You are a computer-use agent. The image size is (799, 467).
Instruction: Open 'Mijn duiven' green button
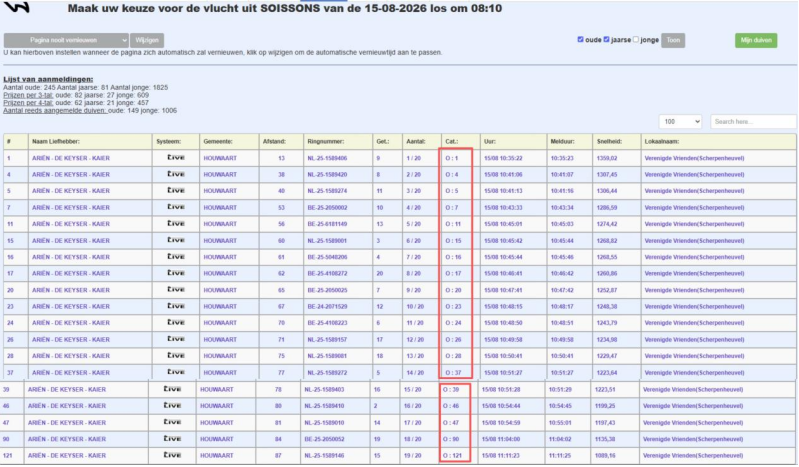756,40
